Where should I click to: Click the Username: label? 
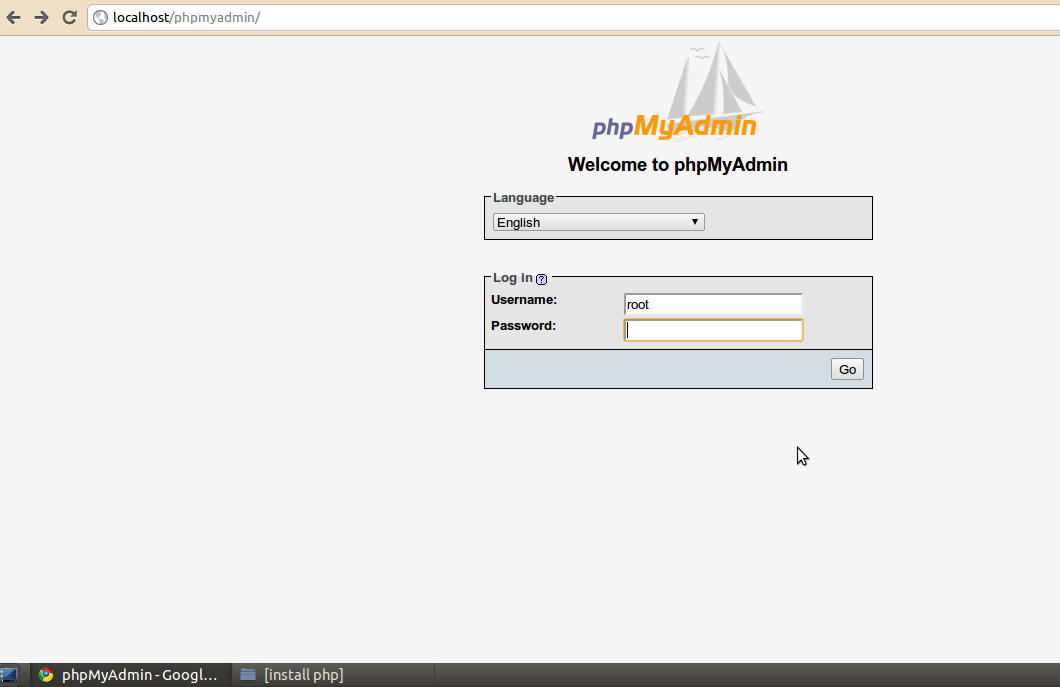point(524,300)
